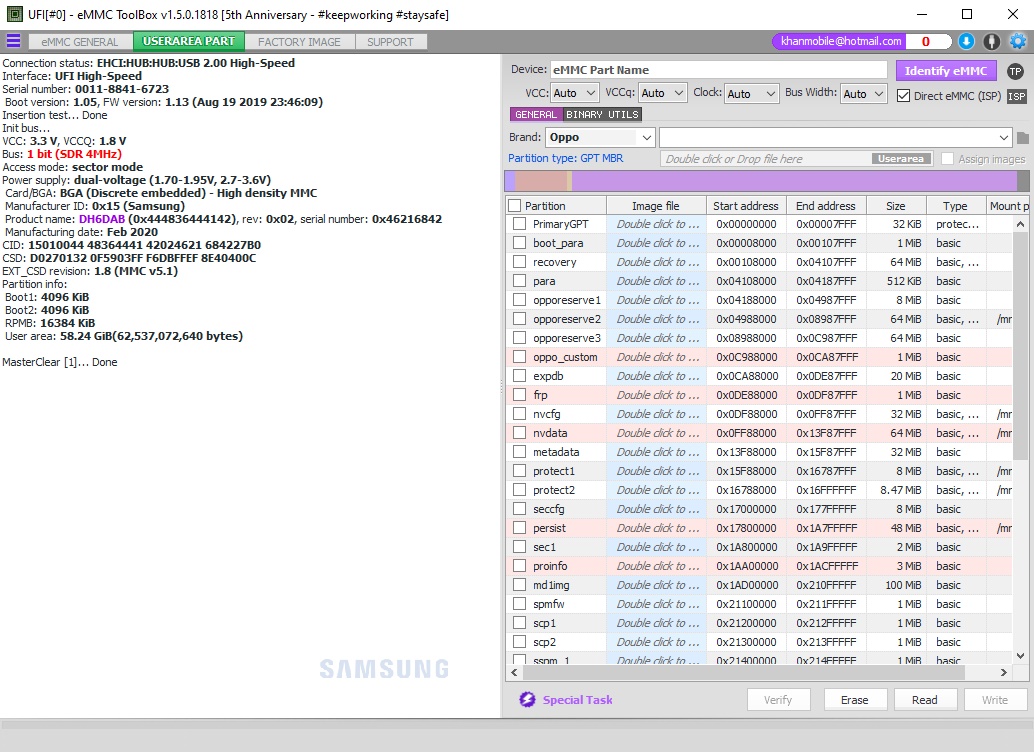Click the Erase button
The height and width of the screenshot is (752, 1034).
855,700
